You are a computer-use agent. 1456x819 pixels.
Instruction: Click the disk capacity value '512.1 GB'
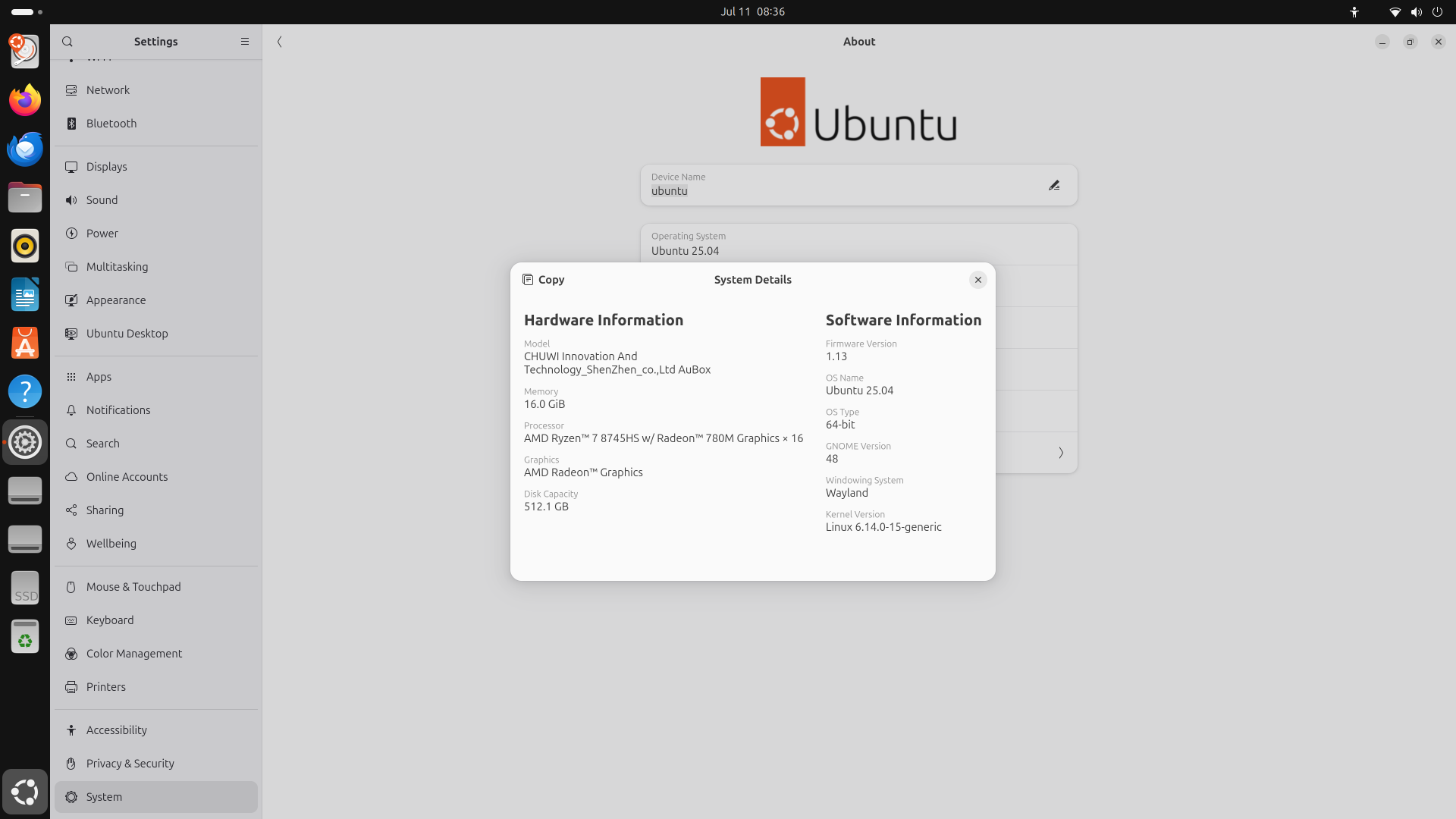[546, 507]
